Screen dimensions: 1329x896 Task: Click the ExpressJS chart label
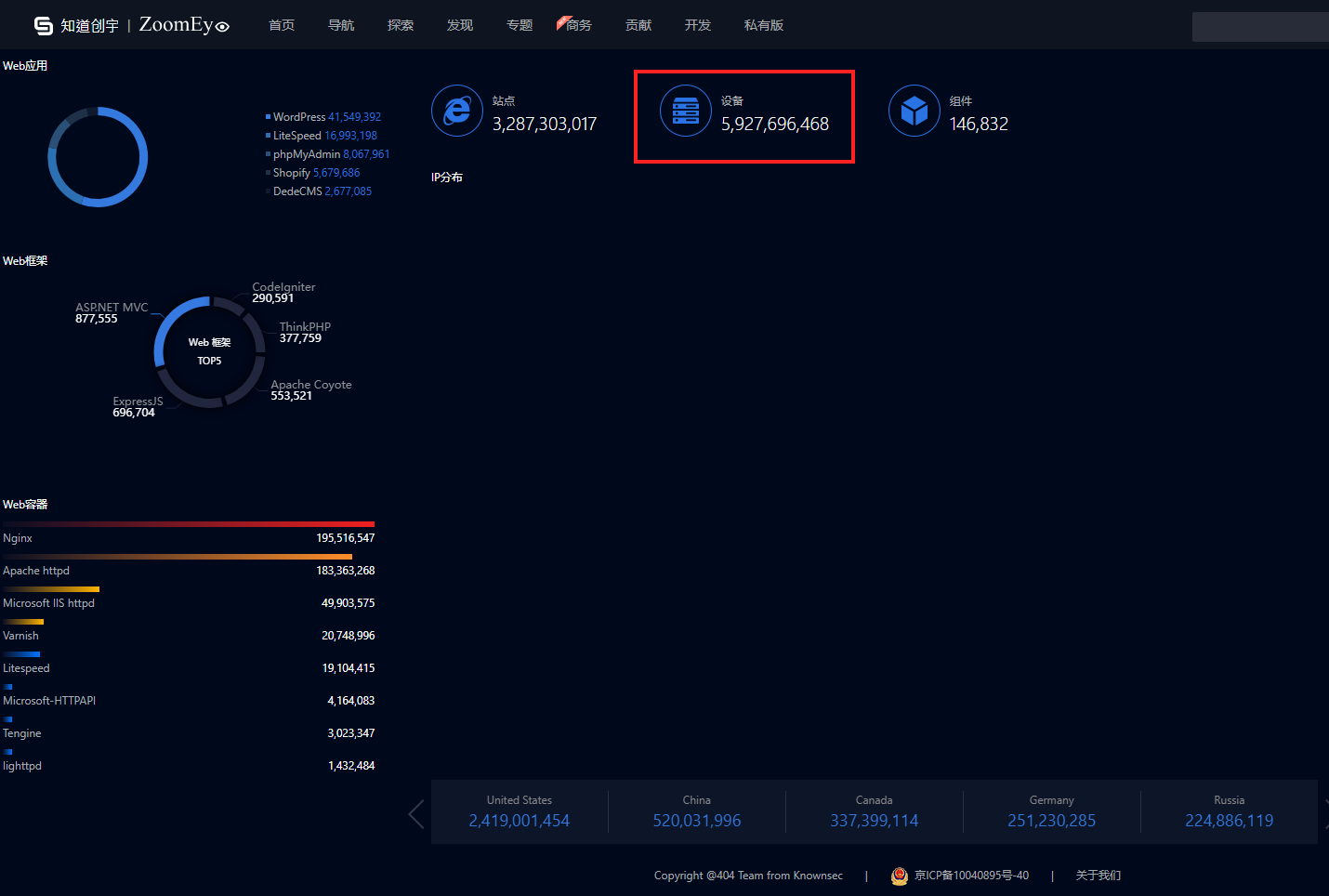coord(138,402)
